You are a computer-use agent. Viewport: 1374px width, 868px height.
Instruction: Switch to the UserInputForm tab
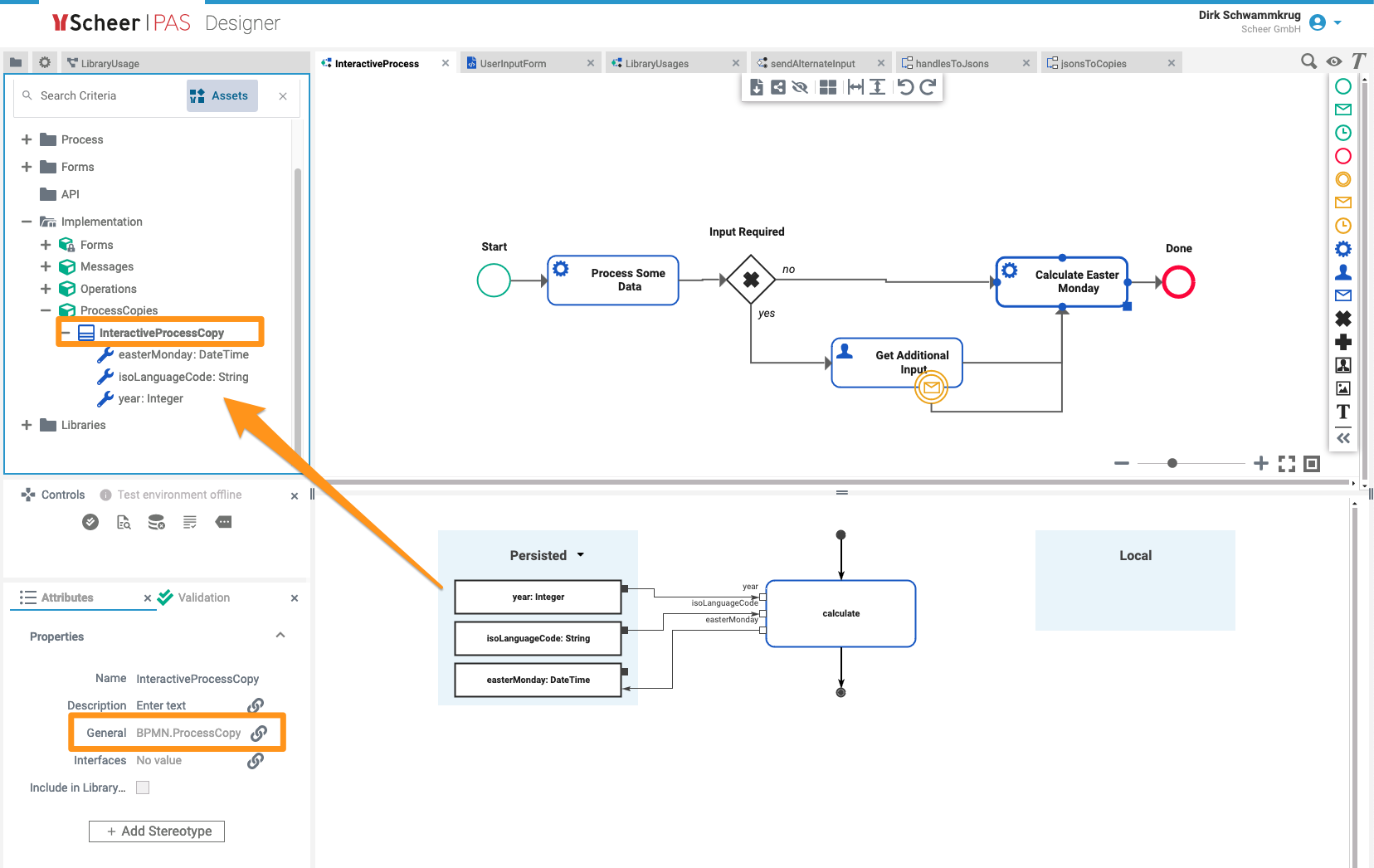point(513,63)
